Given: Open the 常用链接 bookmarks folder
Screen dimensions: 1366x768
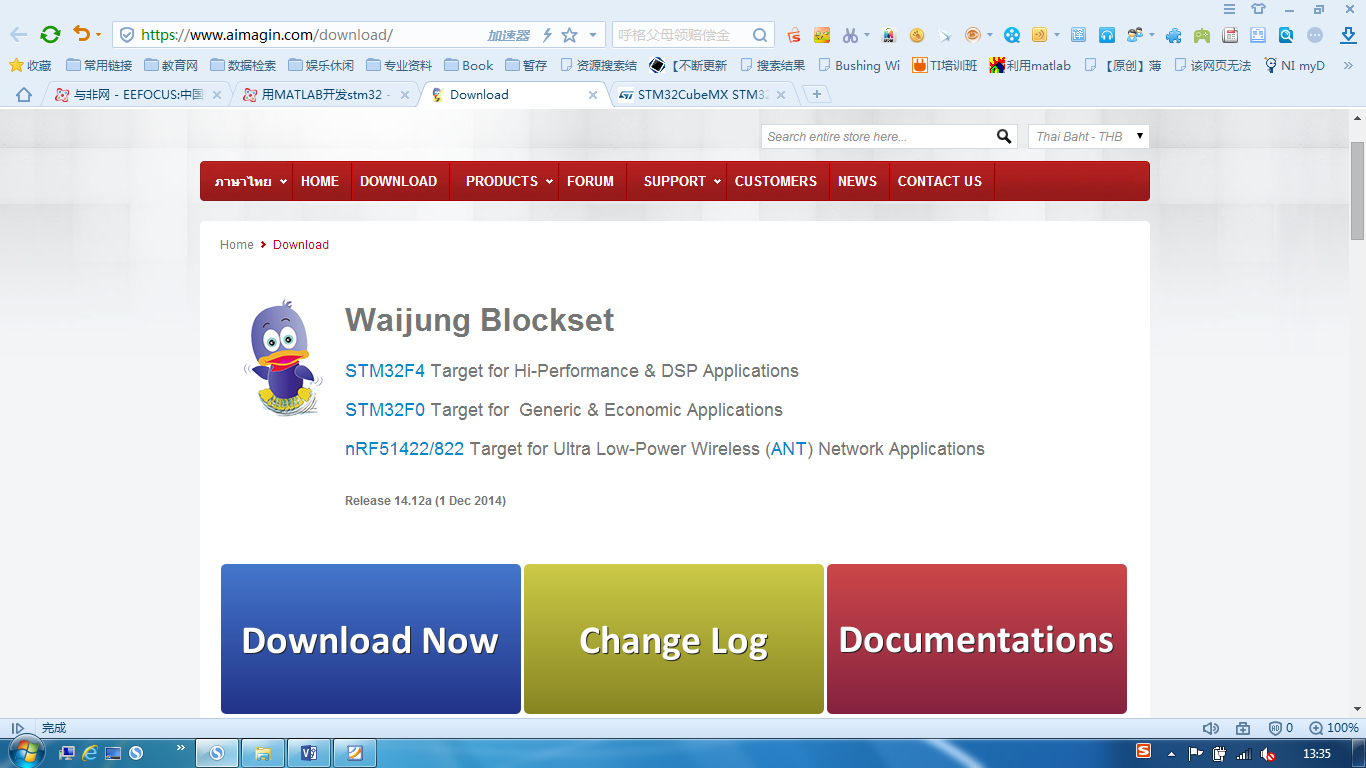Looking at the screenshot, I should coord(99,65).
